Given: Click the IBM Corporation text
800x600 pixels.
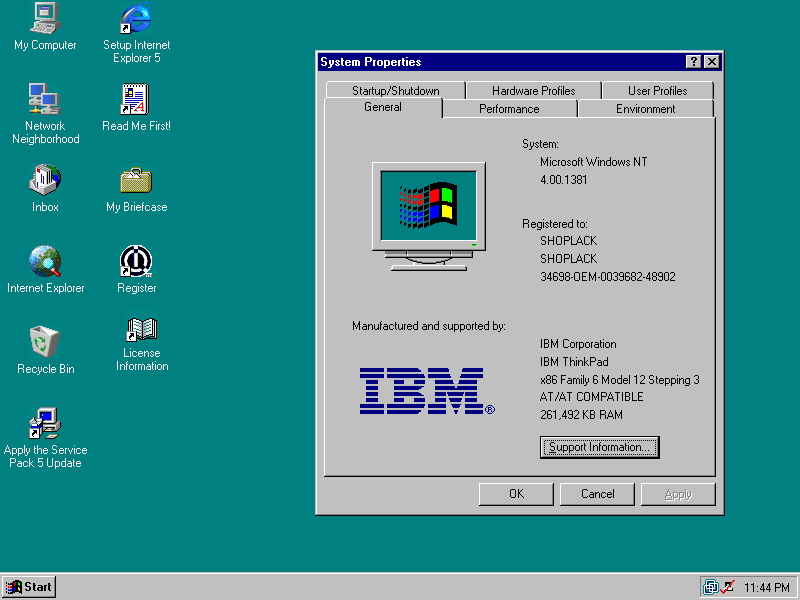Looking at the screenshot, I should pos(578,344).
